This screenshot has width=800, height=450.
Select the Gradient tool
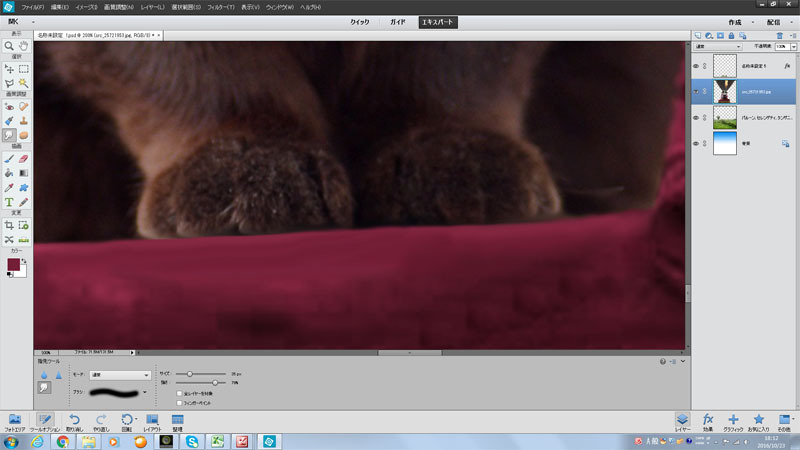coord(23,173)
